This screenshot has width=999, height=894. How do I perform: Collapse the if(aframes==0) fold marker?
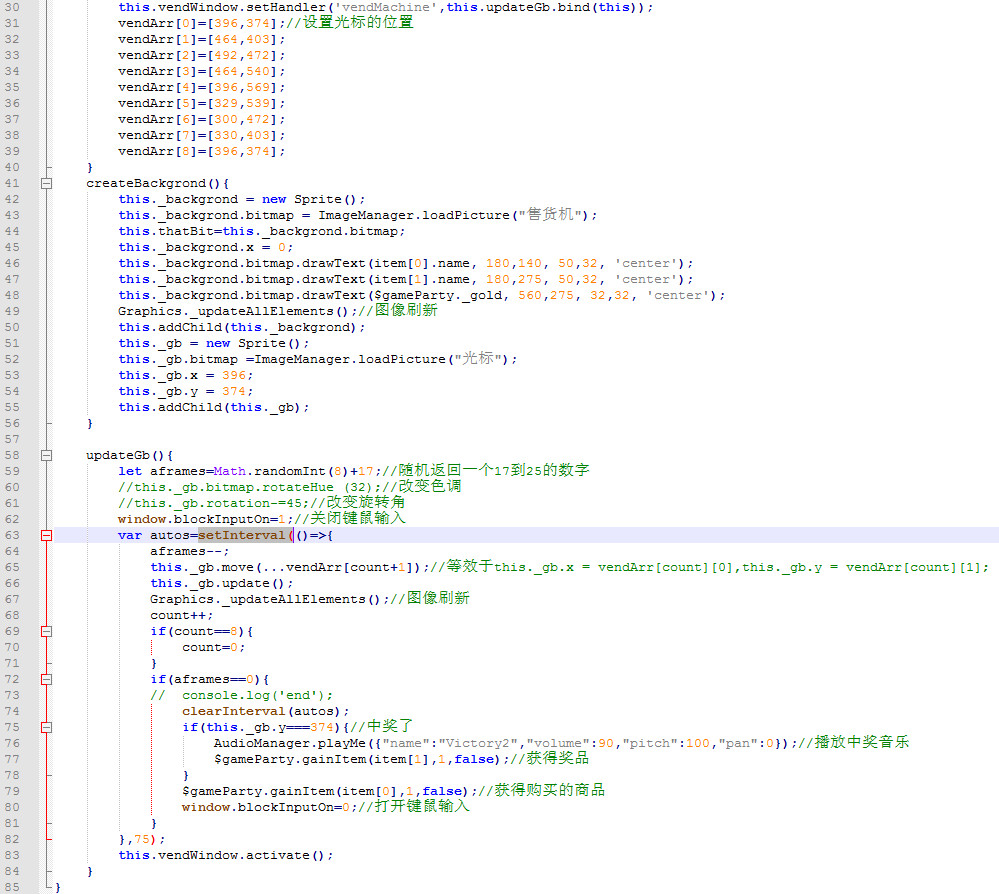[x=47, y=679]
